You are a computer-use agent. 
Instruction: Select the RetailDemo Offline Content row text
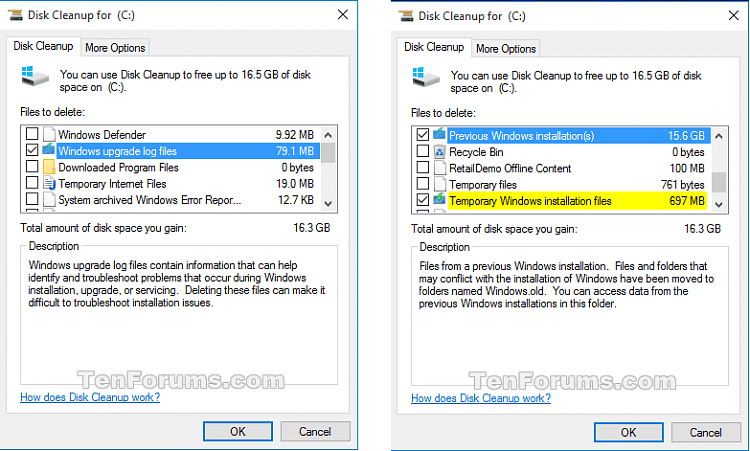click(510, 168)
